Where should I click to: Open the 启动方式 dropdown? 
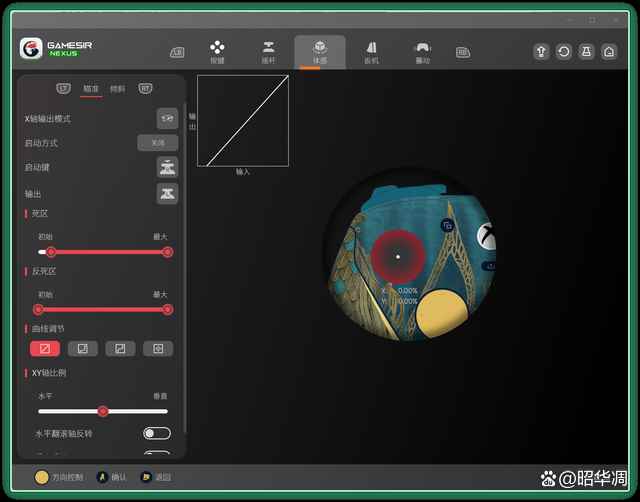click(x=157, y=143)
